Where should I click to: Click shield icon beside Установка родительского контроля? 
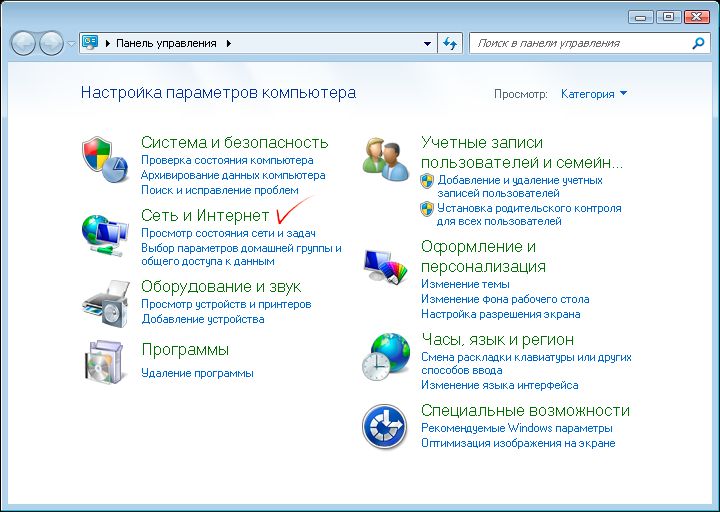427,209
